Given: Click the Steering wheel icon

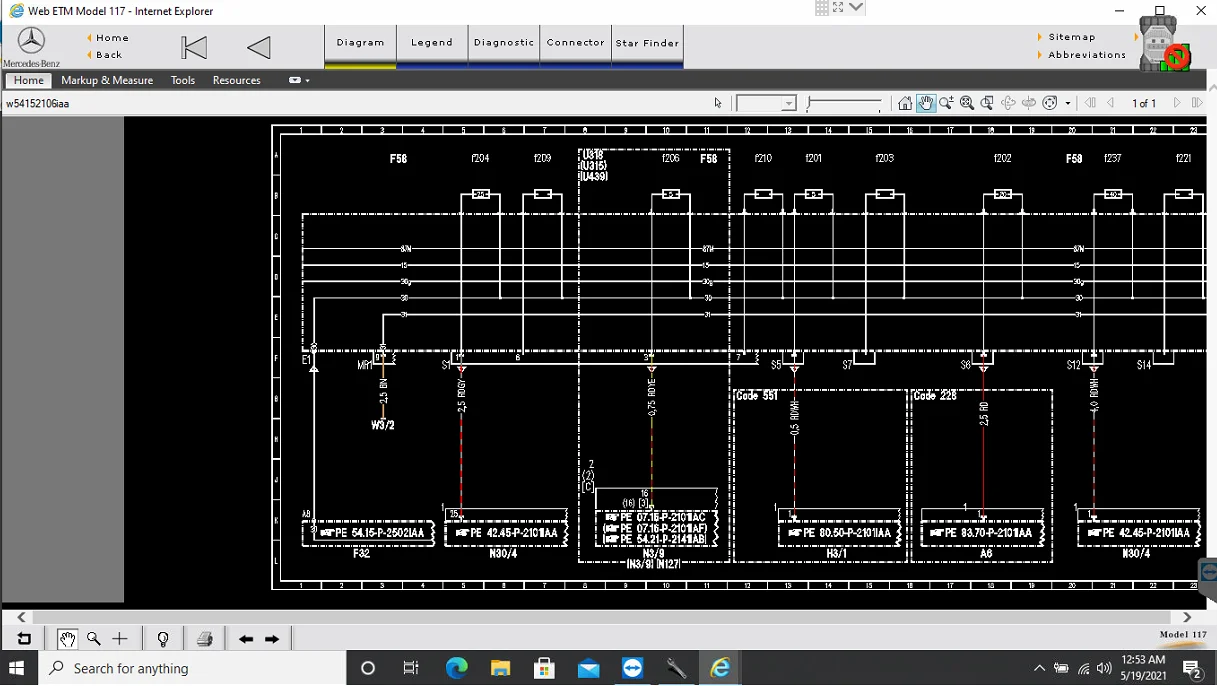Looking at the screenshot, I should [x=1050, y=103].
